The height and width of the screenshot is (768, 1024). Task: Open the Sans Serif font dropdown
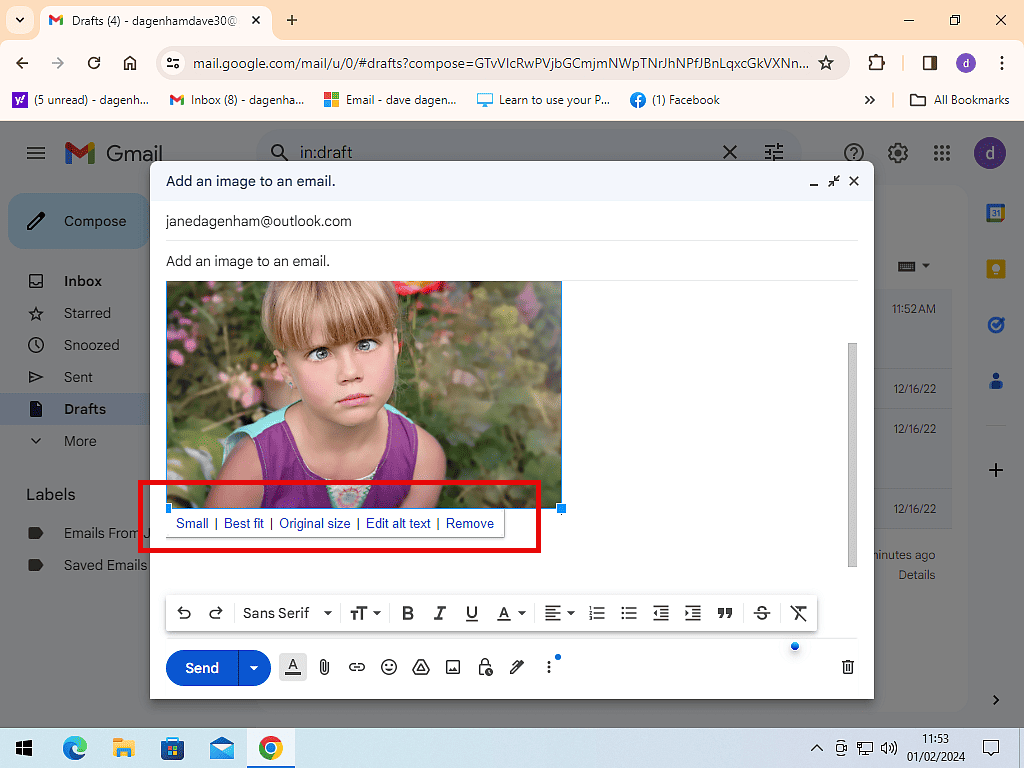pyautogui.click(x=287, y=613)
